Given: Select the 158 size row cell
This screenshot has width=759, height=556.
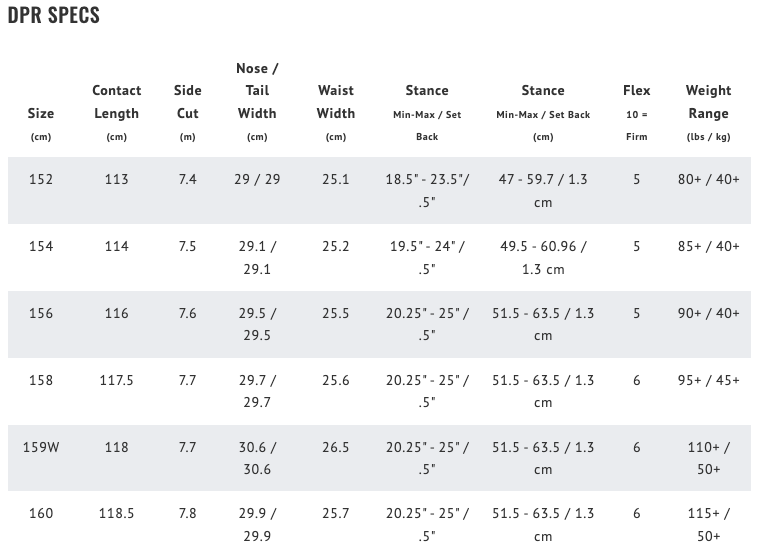Looking at the screenshot, I should click(x=41, y=381).
